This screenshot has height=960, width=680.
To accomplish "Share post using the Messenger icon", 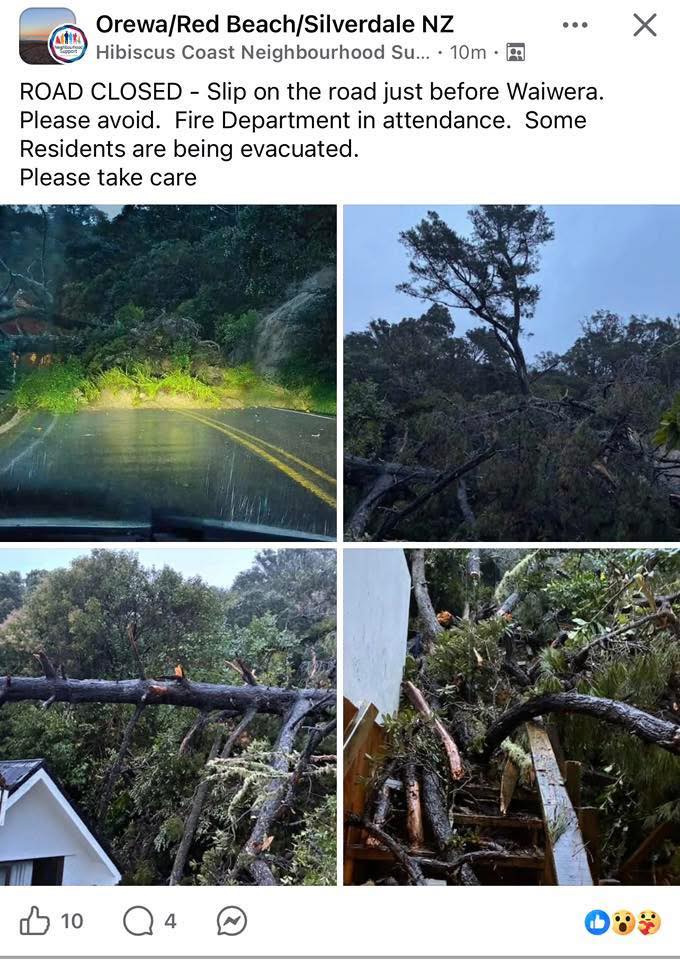I will pyautogui.click(x=232, y=921).
